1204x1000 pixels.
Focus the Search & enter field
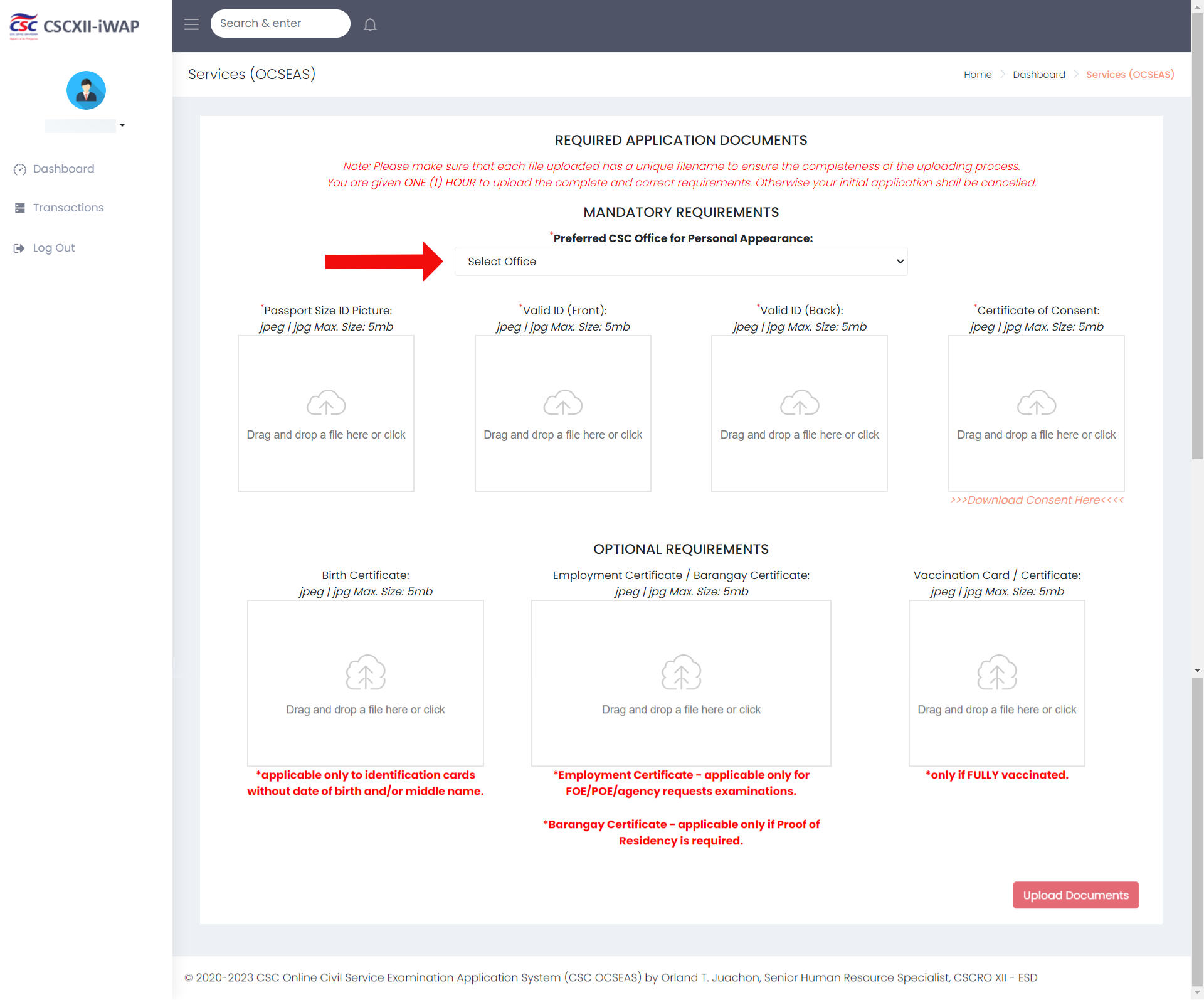pyautogui.click(x=280, y=23)
